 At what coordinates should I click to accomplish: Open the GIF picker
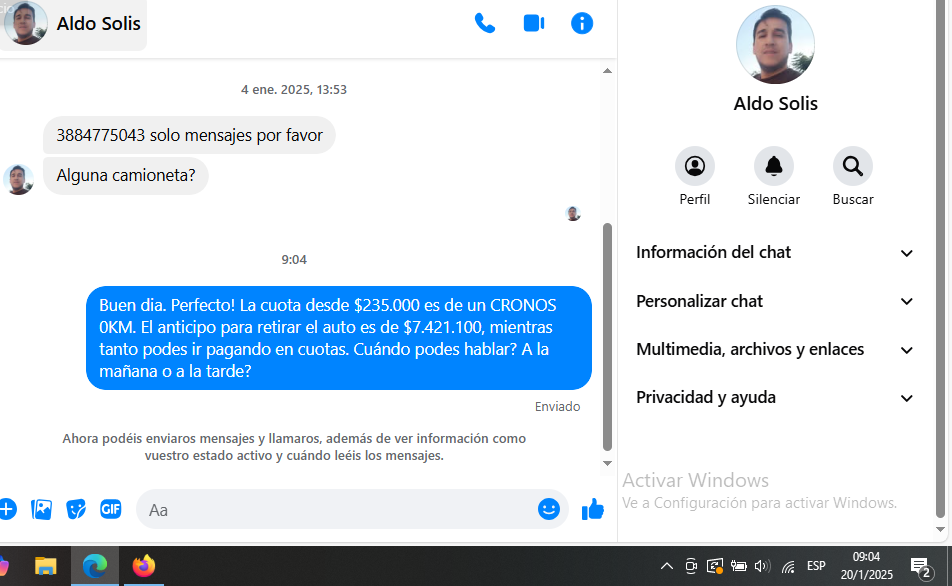point(110,509)
